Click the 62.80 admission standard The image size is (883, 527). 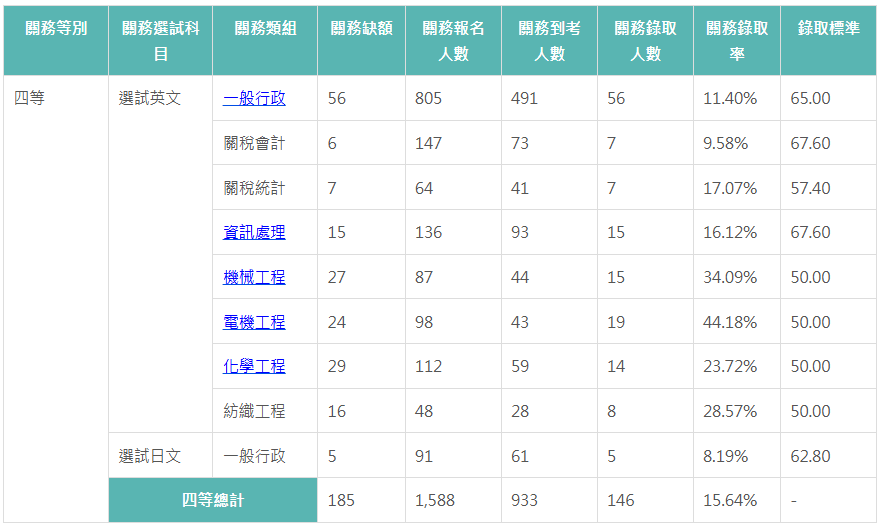click(810, 456)
